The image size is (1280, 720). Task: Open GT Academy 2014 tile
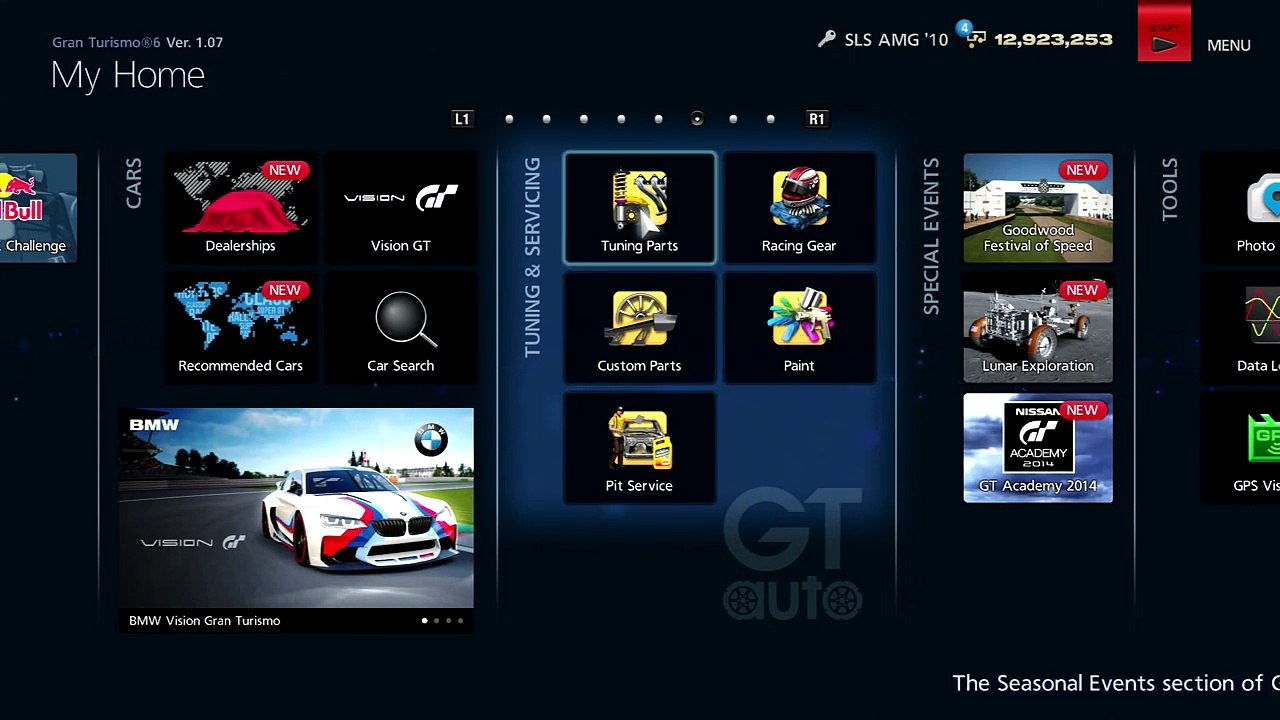coord(1038,448)
